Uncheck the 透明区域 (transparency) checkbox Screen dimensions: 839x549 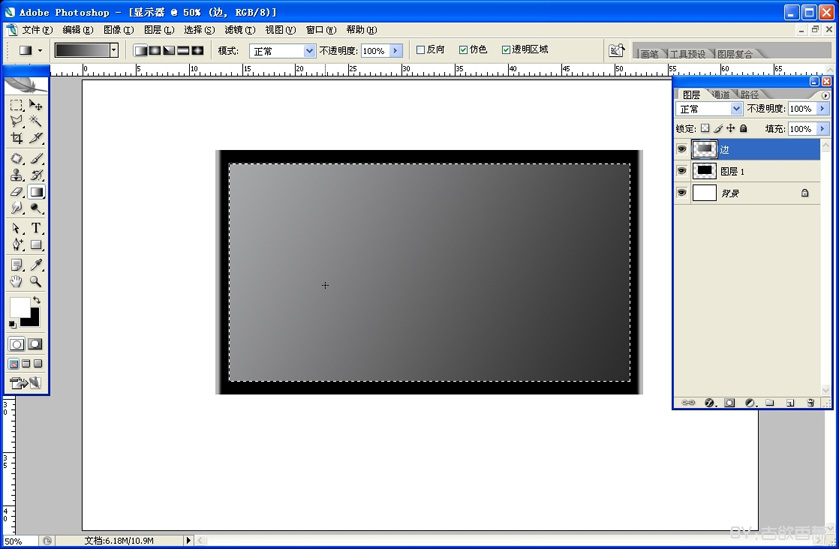(506, 50)
